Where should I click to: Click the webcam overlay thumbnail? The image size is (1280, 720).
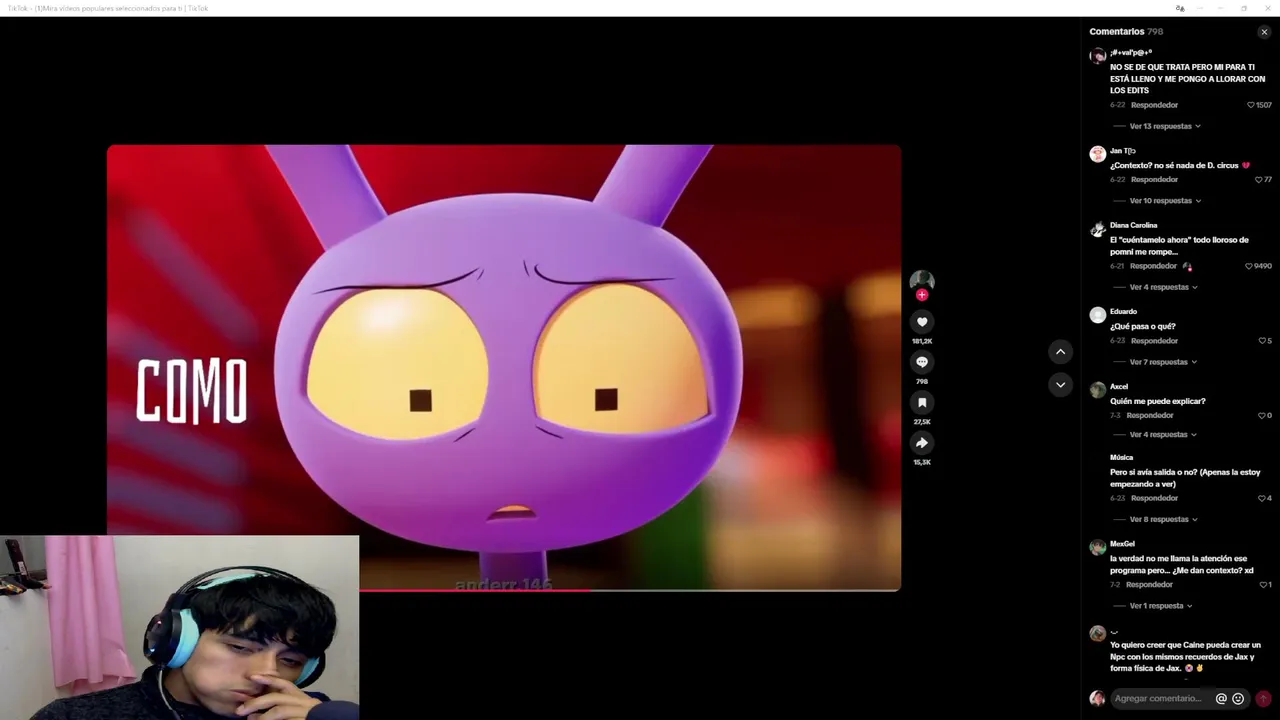click(180, 628)
